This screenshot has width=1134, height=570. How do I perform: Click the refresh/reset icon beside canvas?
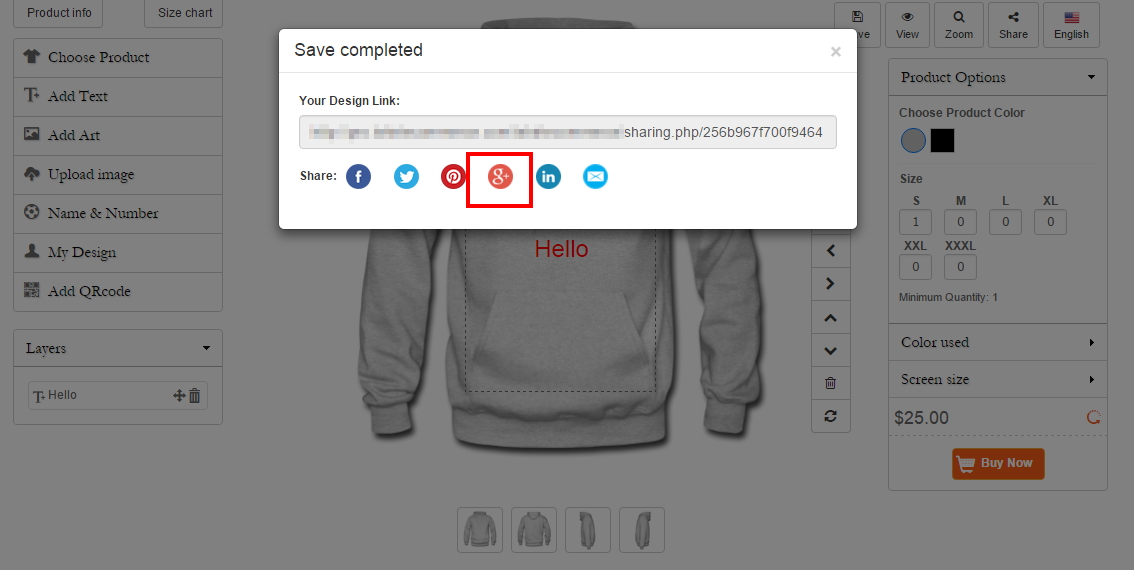[x=830, y=416]
